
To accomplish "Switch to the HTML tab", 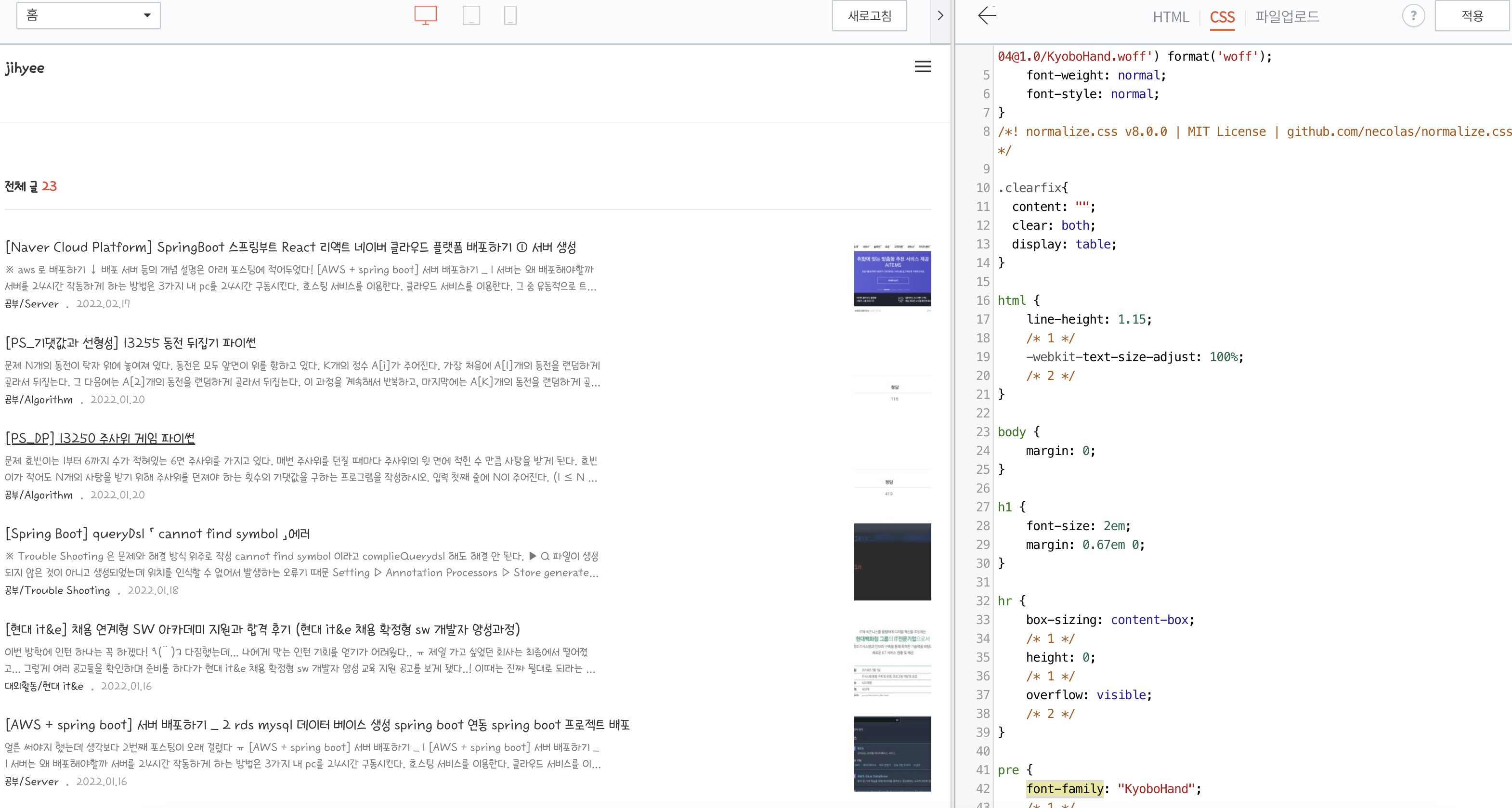I will (x=1171, y=17).
